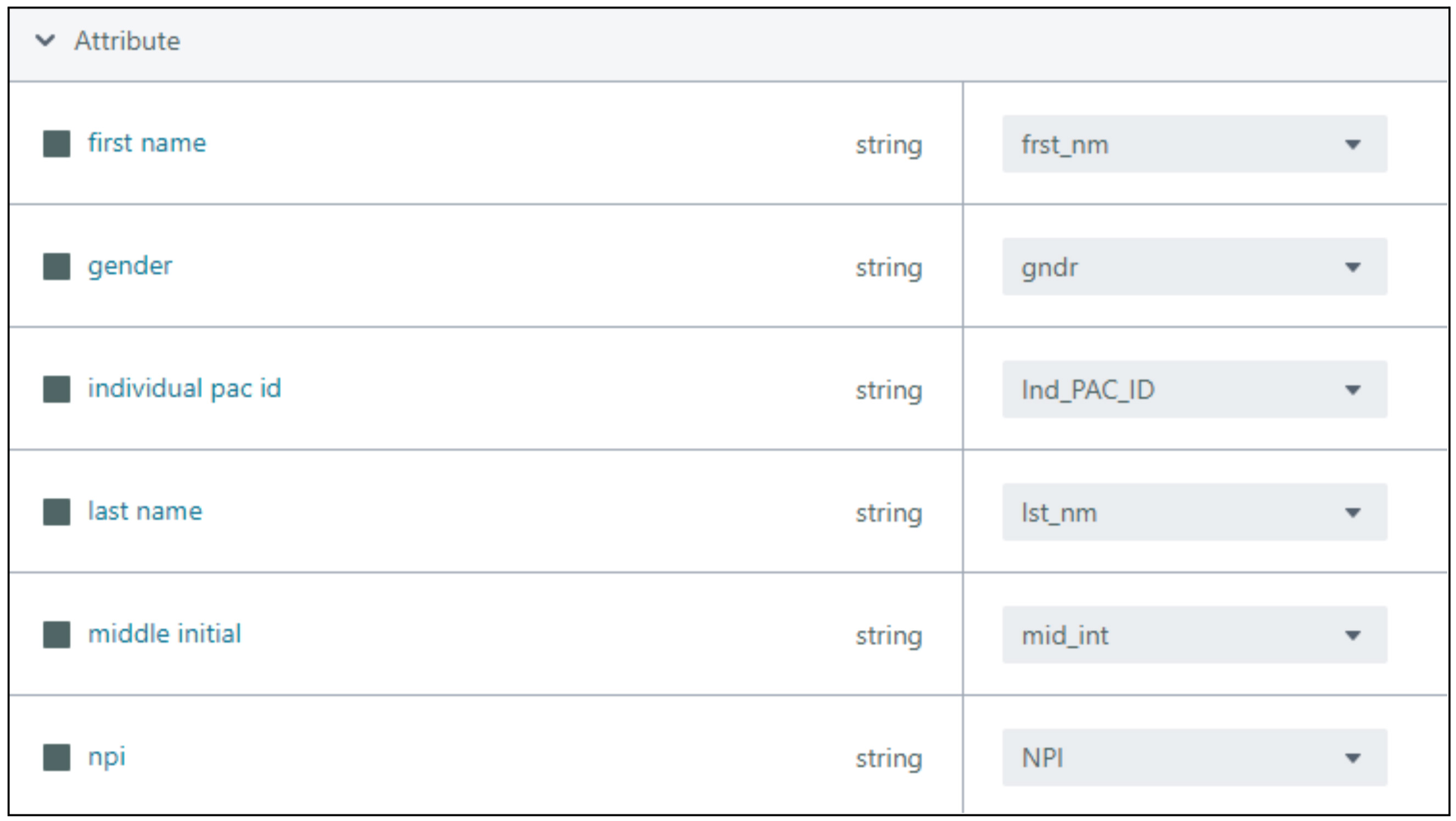Open the NPI mapping dropdown
This screenshot has width=1456, height=821.
1194,757
